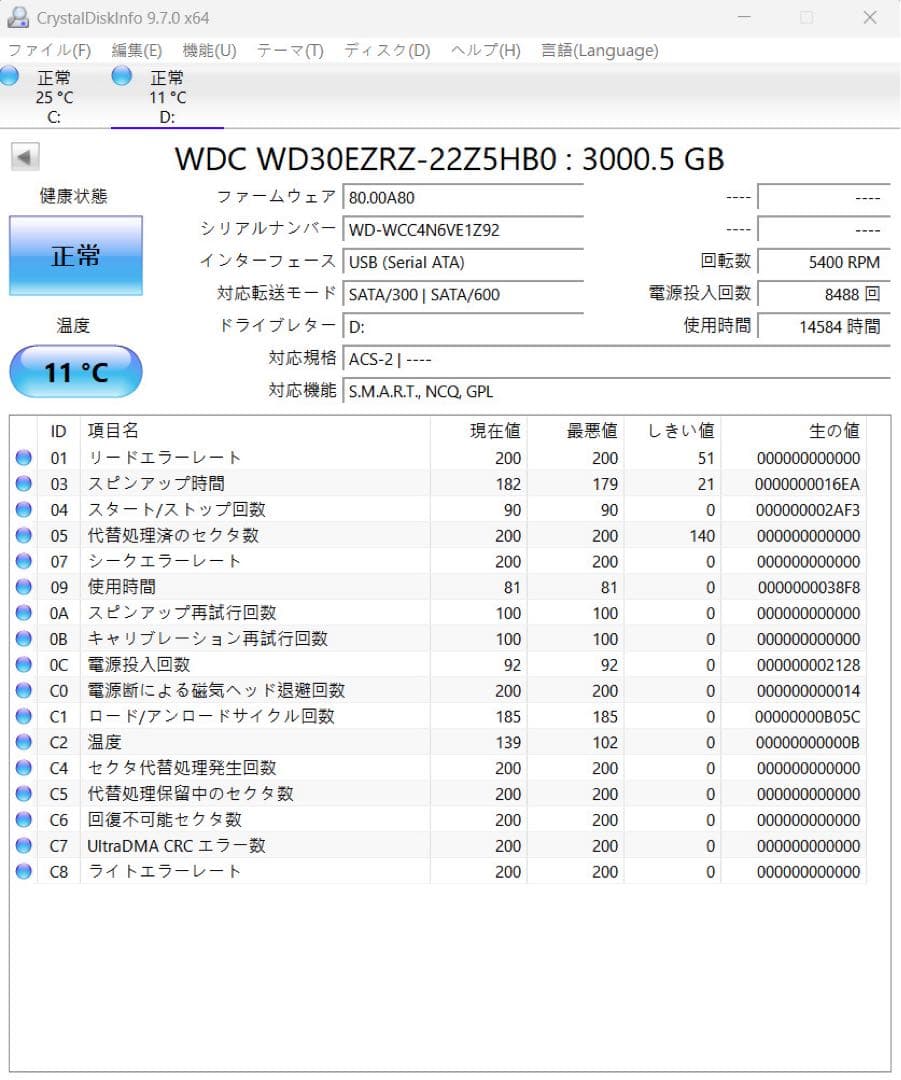Click status orb for ID 0A スピンアップ再試行回数
901x1080 pixels.
pos(23,613)
